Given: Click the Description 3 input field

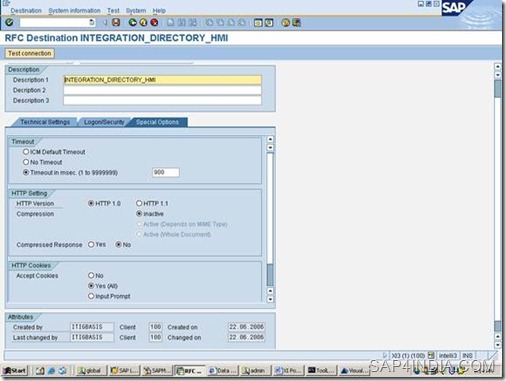Looking at the screenshot, I should pyautogui.click(x=162, y=100).
